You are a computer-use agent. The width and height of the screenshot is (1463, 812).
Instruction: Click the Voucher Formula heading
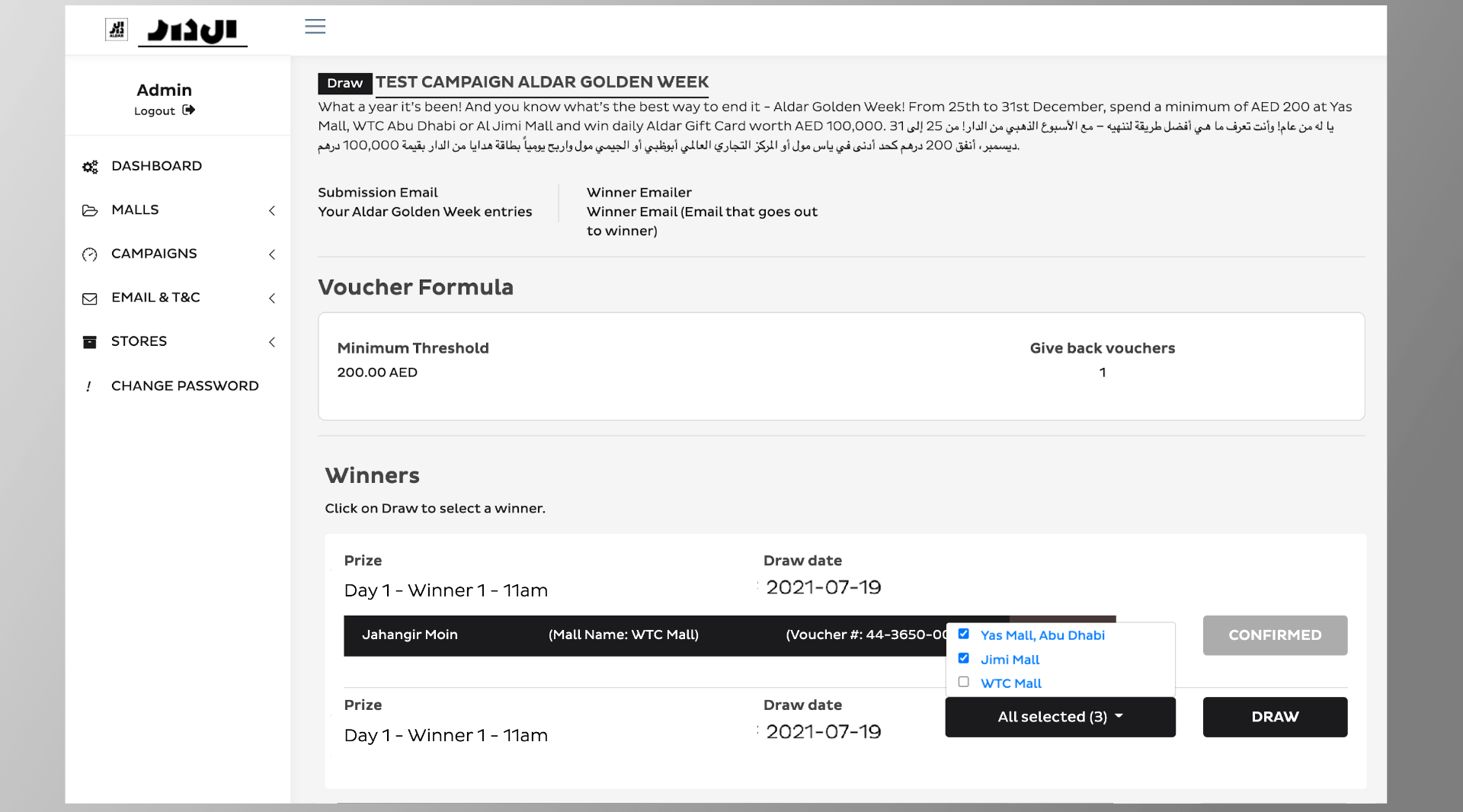415,287
